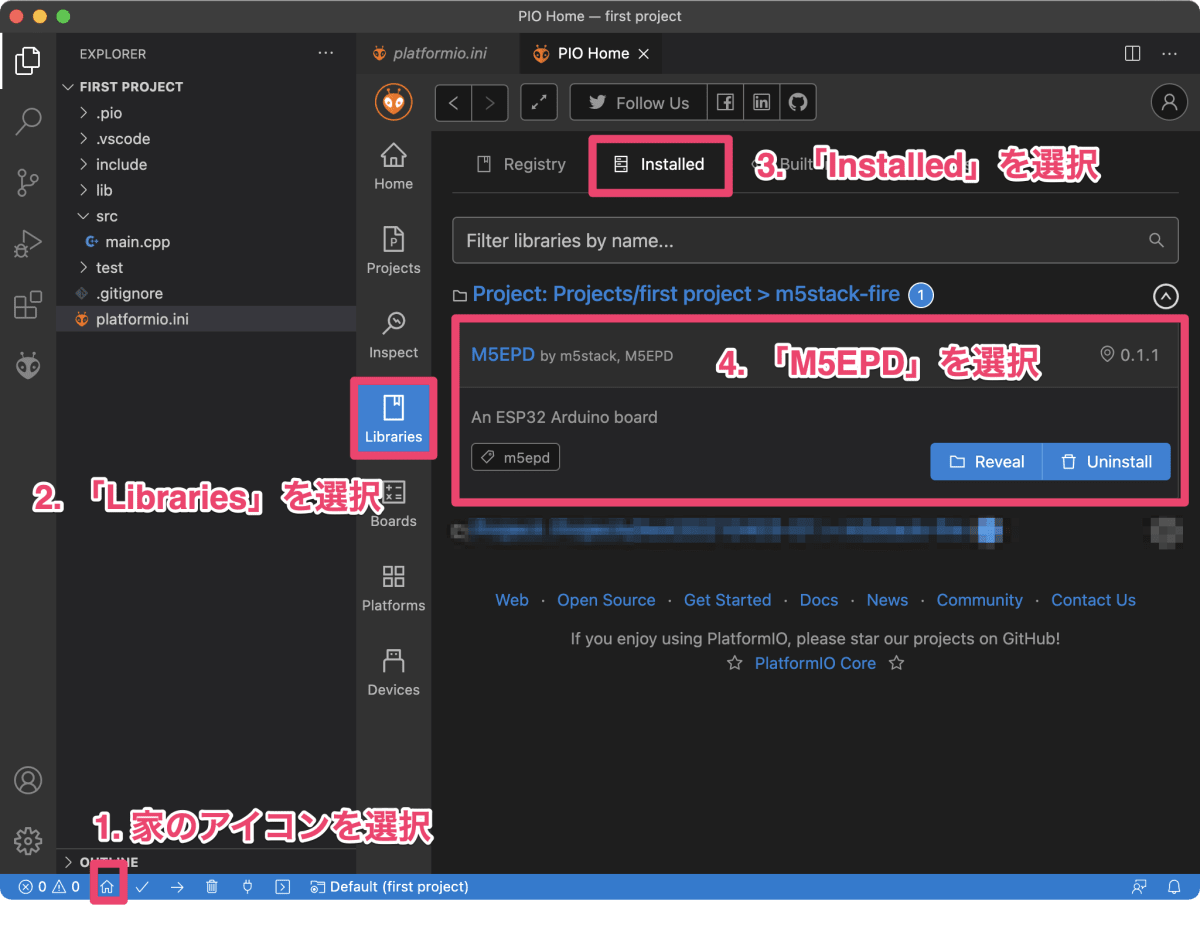Open the Project first project m5stack-fire link

[686, 295]
